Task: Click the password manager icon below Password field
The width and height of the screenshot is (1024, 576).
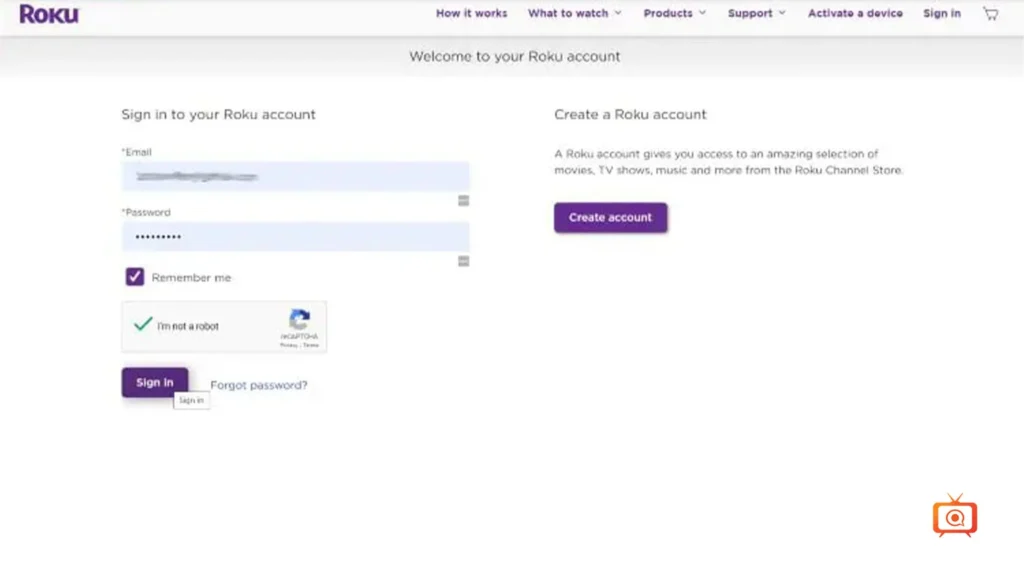Action: tap(463, 261)
